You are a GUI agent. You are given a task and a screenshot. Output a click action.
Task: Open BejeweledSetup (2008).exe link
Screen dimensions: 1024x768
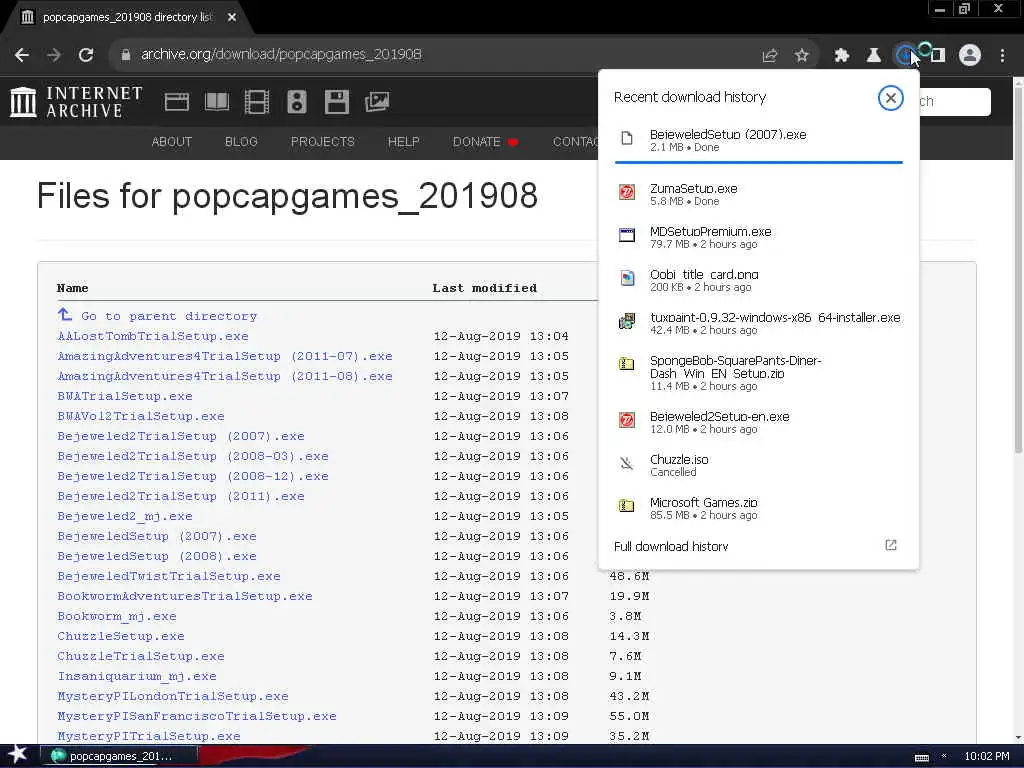(x=157, y=556)
